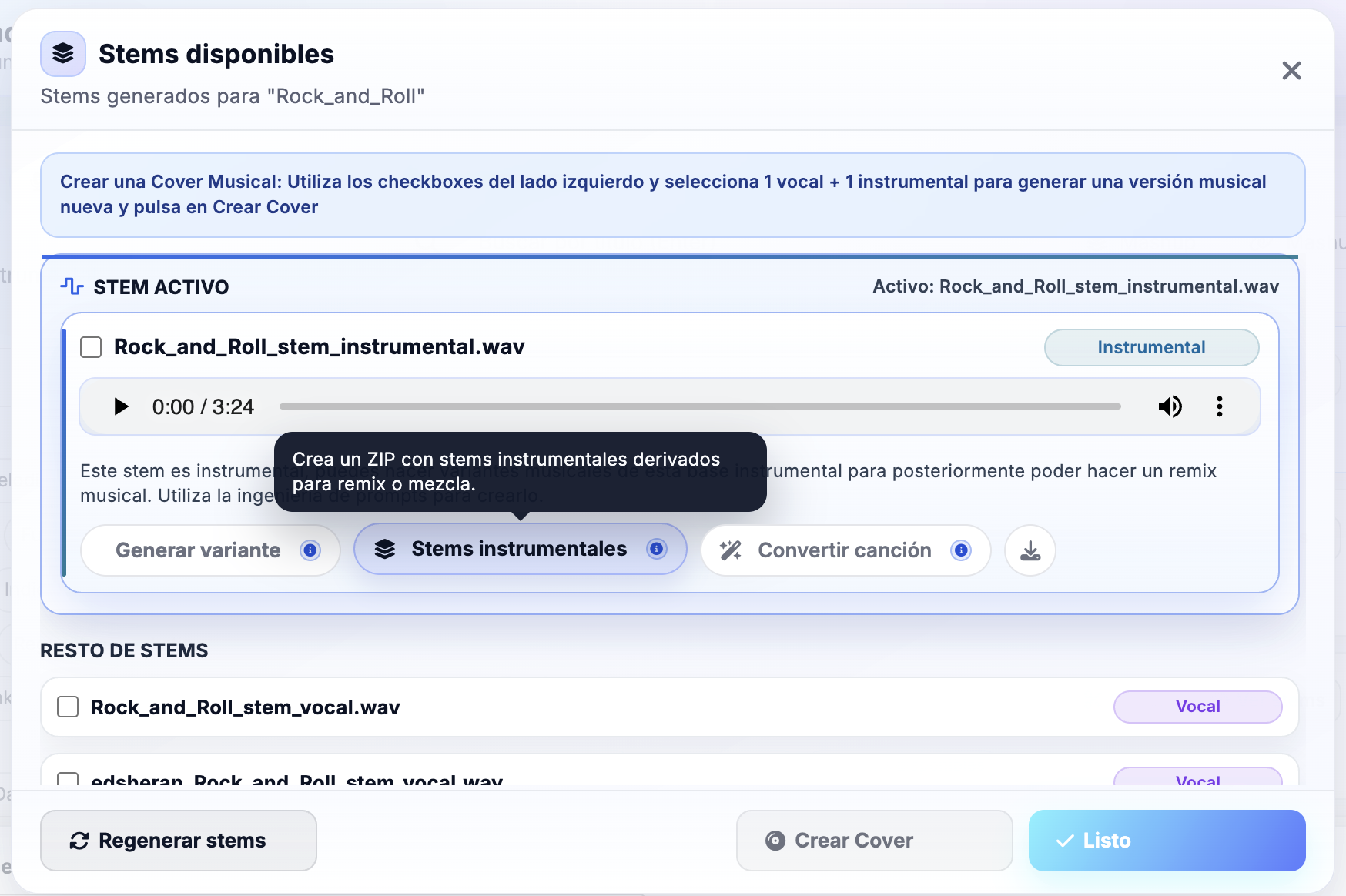This screenshot has height=896, width=1346.
Task: Click the Instrumental tag badge
Action: [1151, 347]
